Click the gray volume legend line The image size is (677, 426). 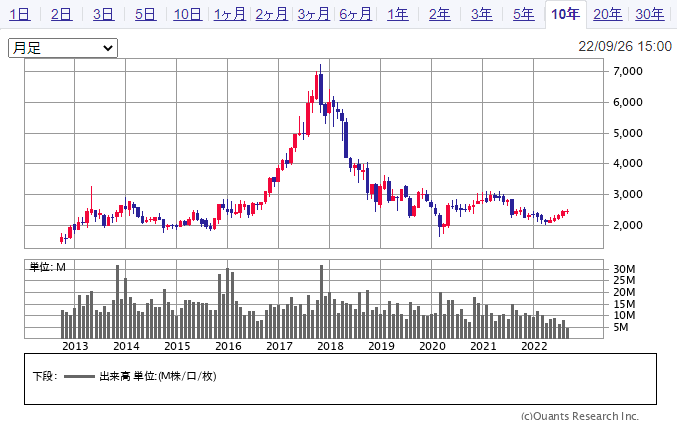coord(79,377)
